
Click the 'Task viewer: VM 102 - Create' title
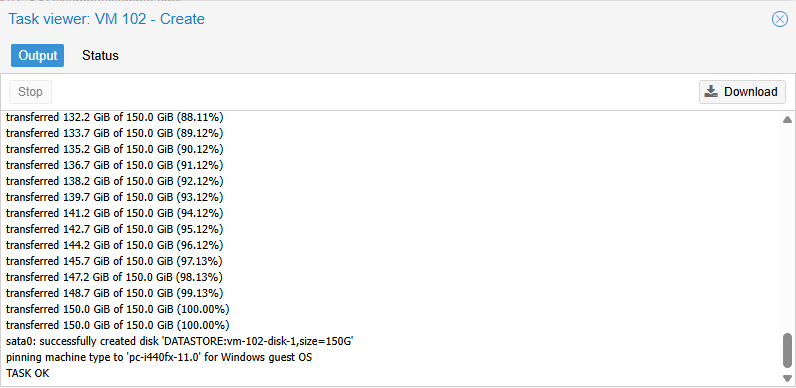tap(107, 19)
